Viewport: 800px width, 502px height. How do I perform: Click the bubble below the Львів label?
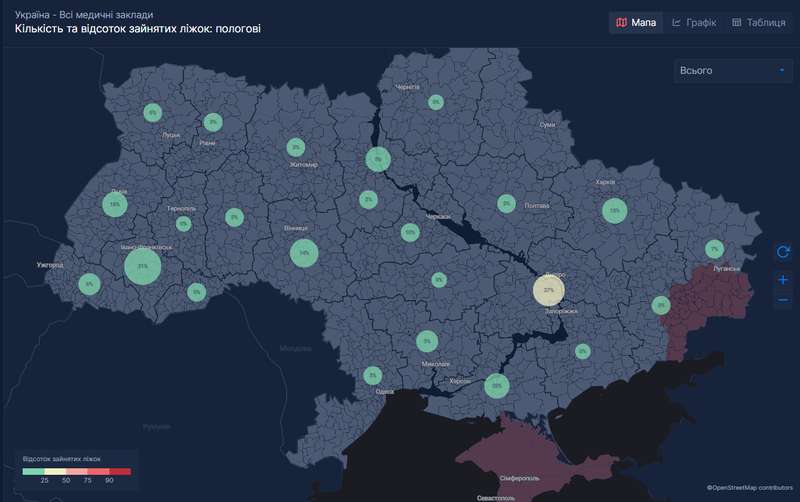(x=115, y=205)
